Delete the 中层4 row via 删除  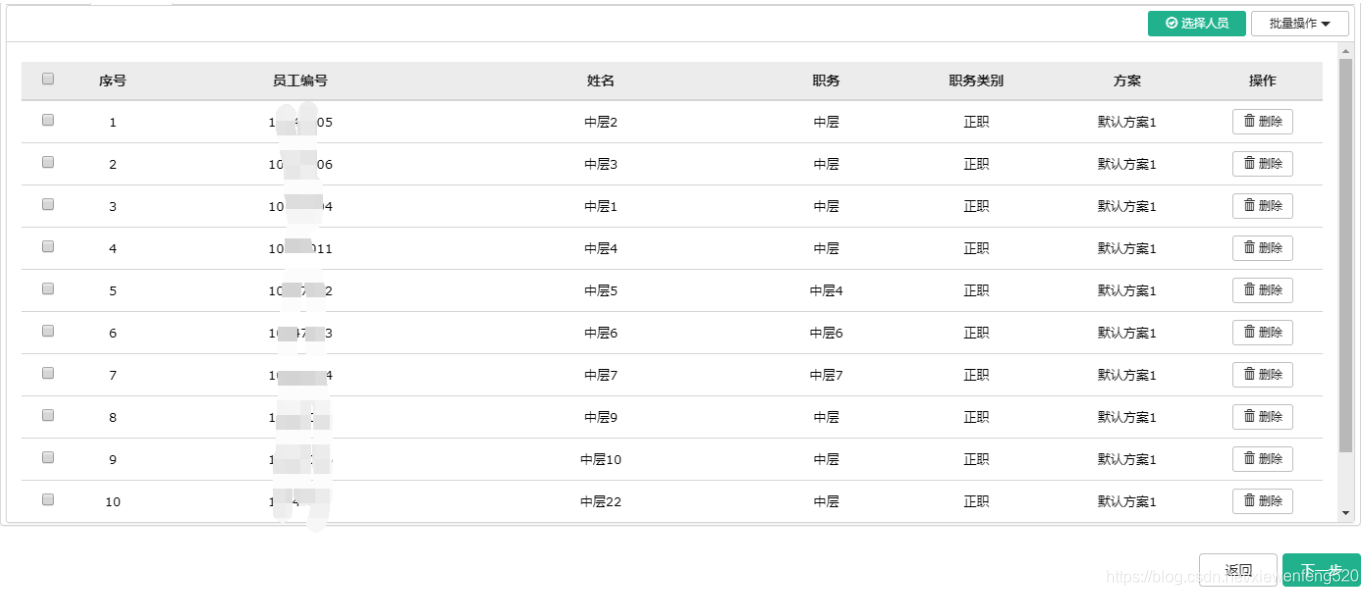(x=1262, y=248)
